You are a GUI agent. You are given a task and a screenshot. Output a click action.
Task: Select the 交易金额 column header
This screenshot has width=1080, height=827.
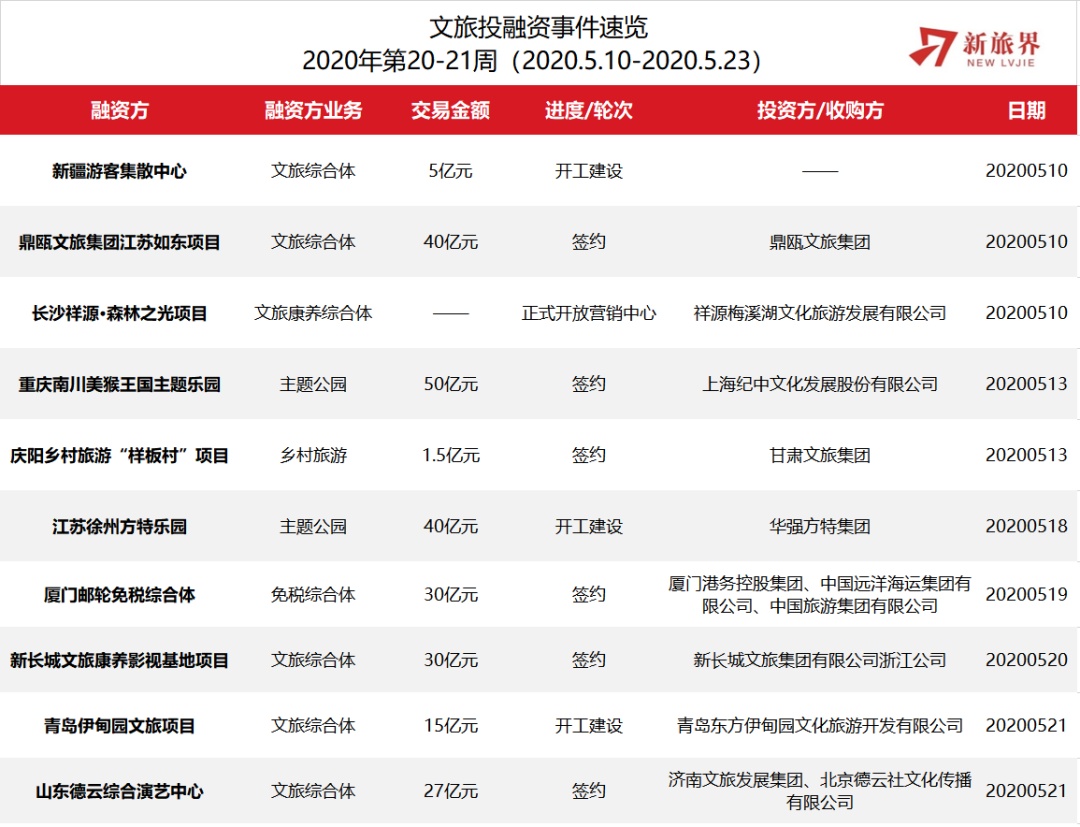450,110
